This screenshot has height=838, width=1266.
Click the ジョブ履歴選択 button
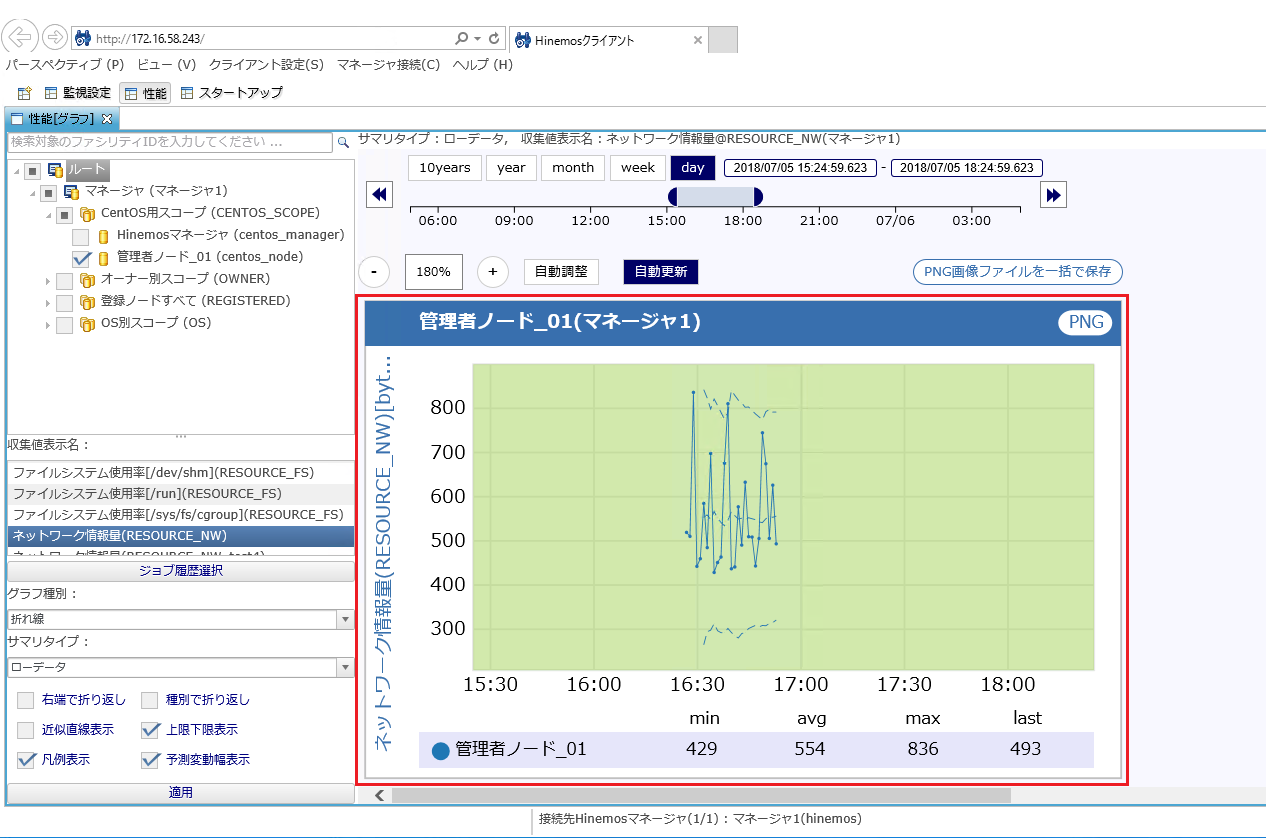[x=181, y=571]
